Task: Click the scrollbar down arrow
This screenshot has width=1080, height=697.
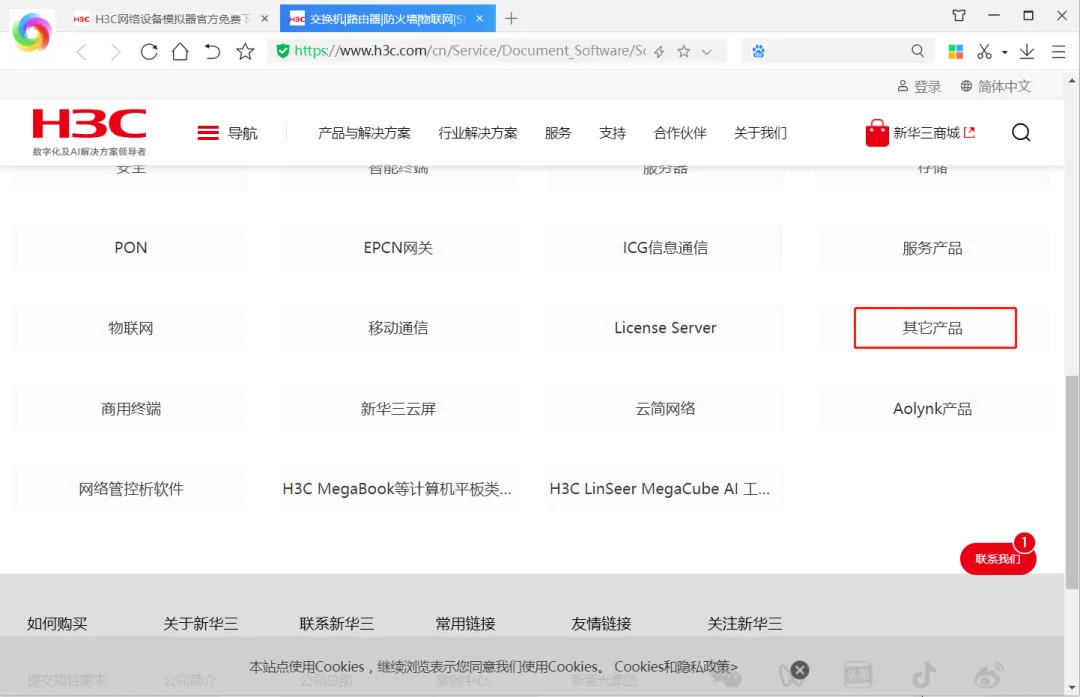Action: (1072, 687)
